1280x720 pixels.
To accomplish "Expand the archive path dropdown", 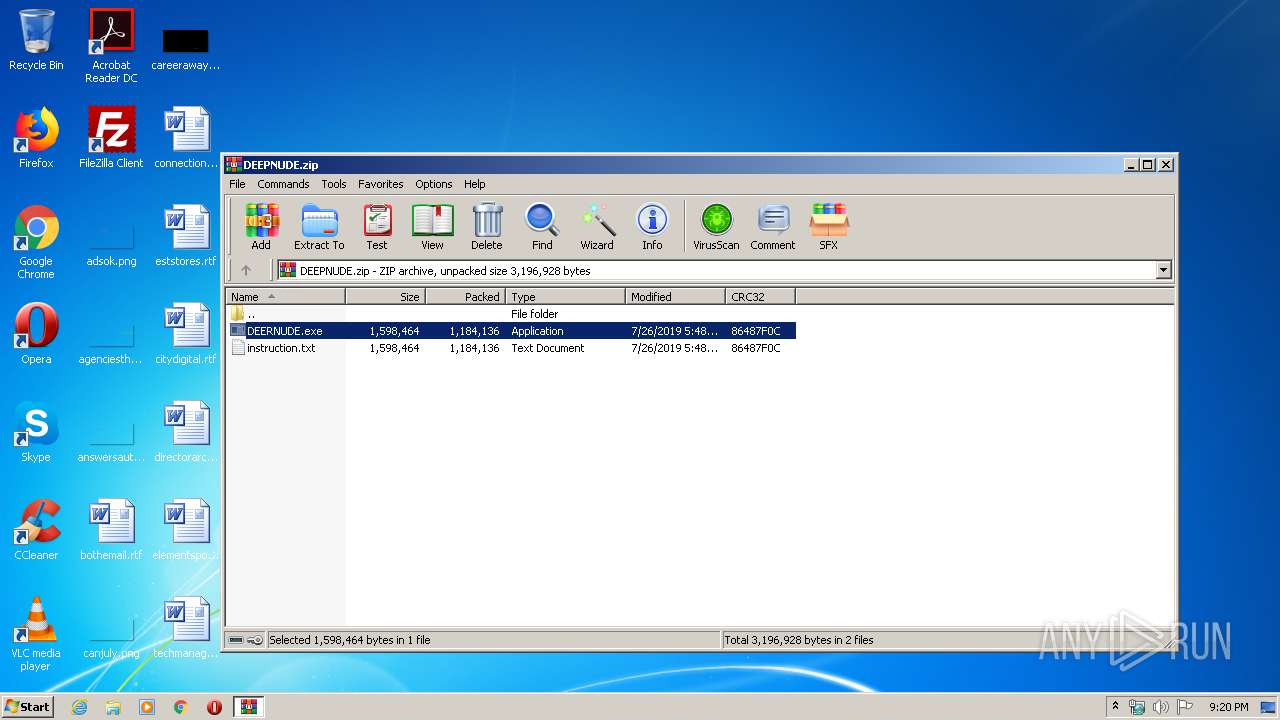I will (x=1163, y=270).
